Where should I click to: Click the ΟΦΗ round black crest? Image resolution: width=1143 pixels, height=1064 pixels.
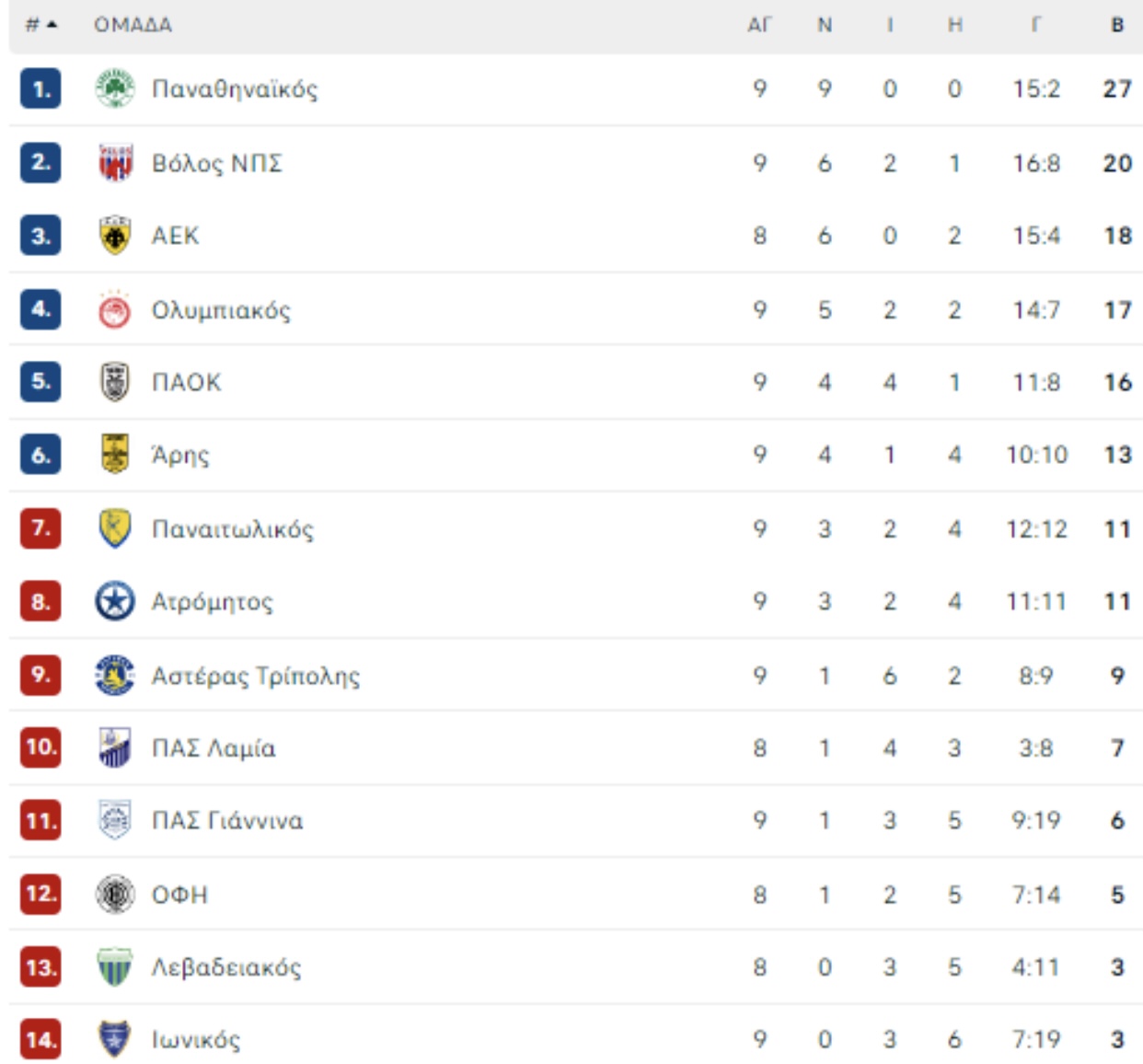pos(115,895)
